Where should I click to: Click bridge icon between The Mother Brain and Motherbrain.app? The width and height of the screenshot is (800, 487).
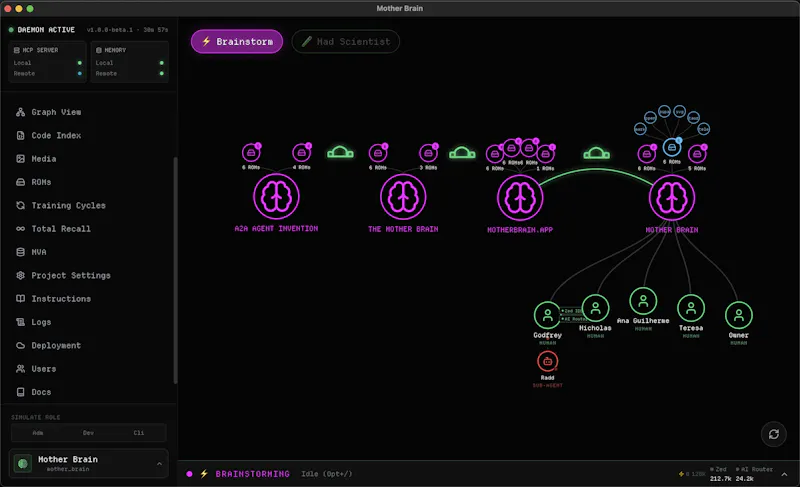coord(462,152)
